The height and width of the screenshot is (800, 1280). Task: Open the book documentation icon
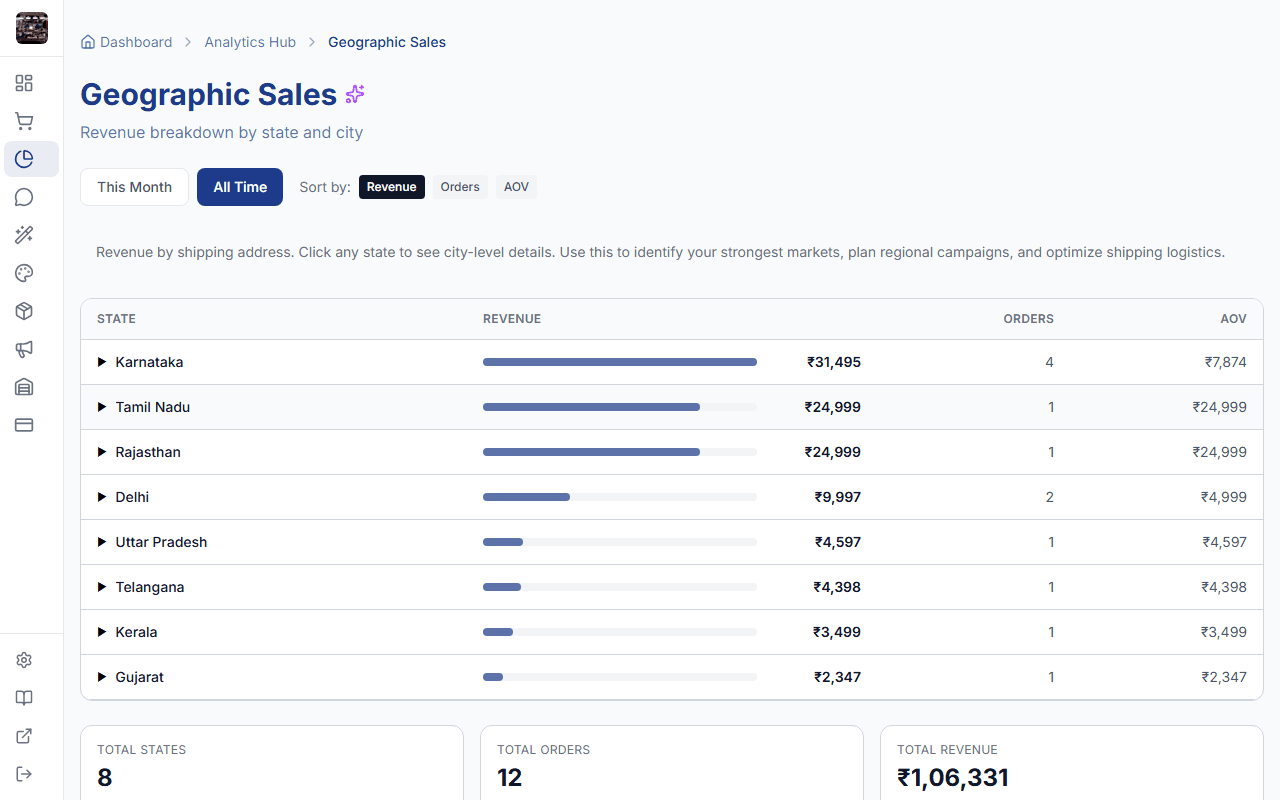tap(24, 698)
